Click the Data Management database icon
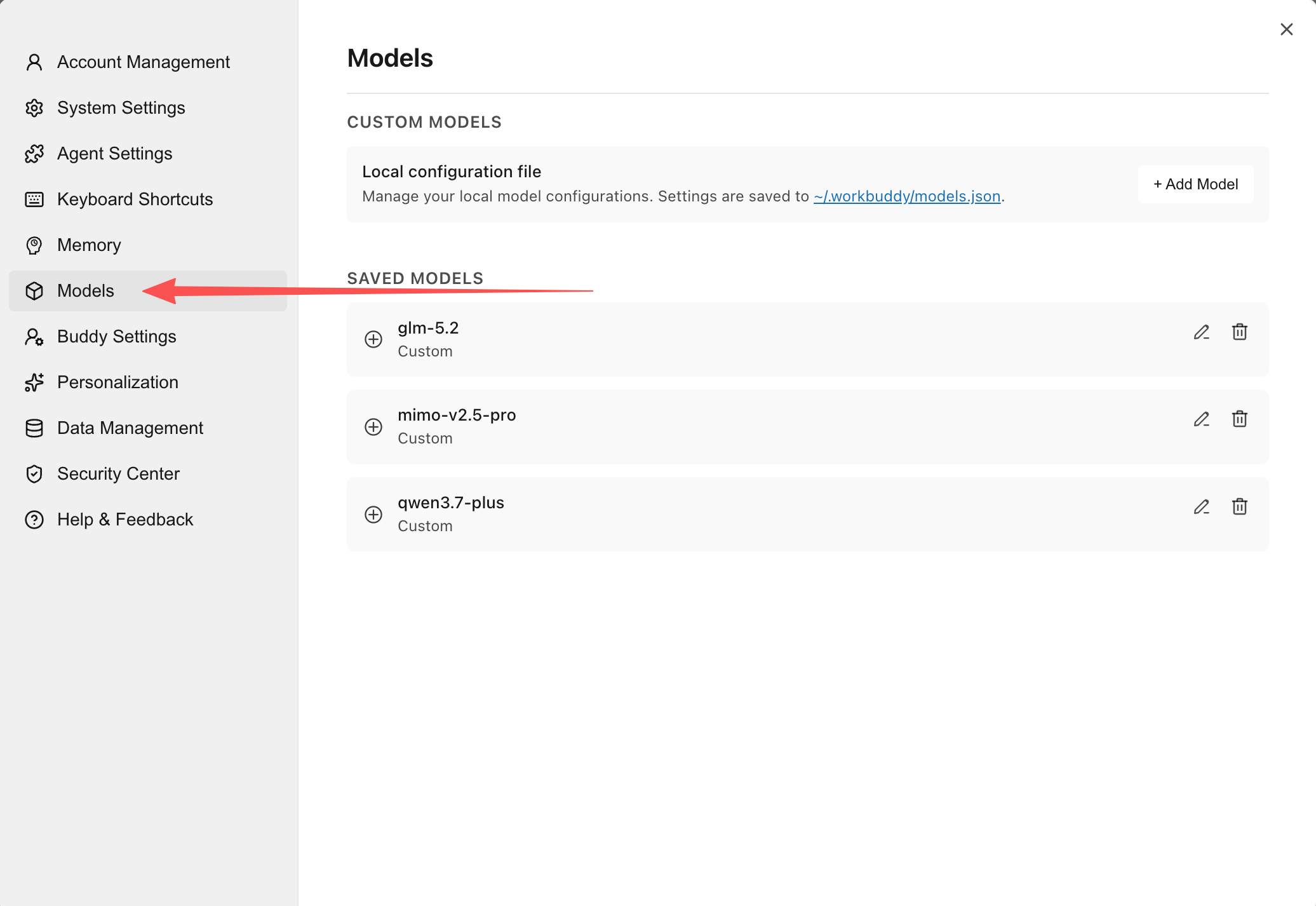1316x906 pixels. (34, 428)
